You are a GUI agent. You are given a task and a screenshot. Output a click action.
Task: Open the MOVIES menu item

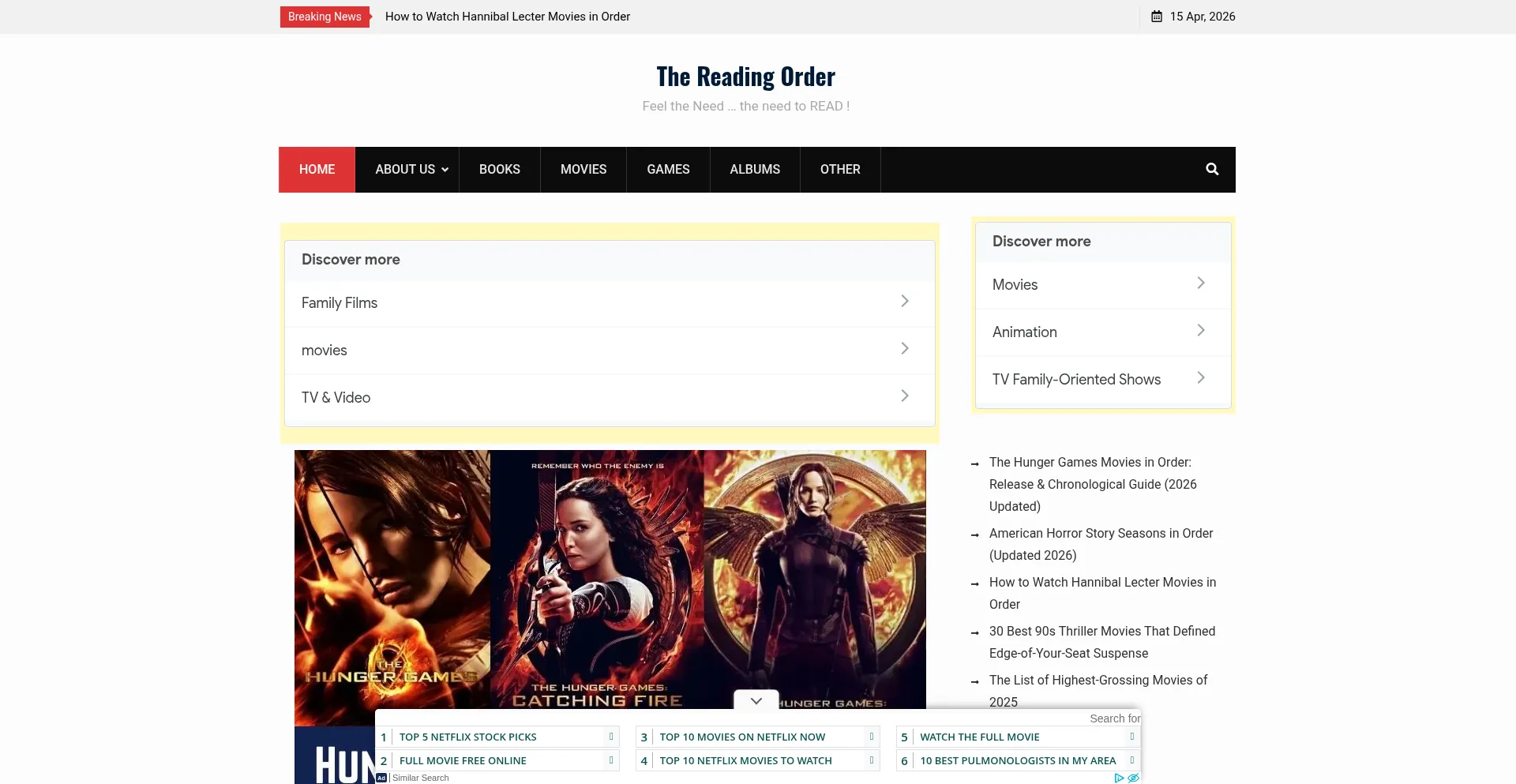(x=584, y=169)
